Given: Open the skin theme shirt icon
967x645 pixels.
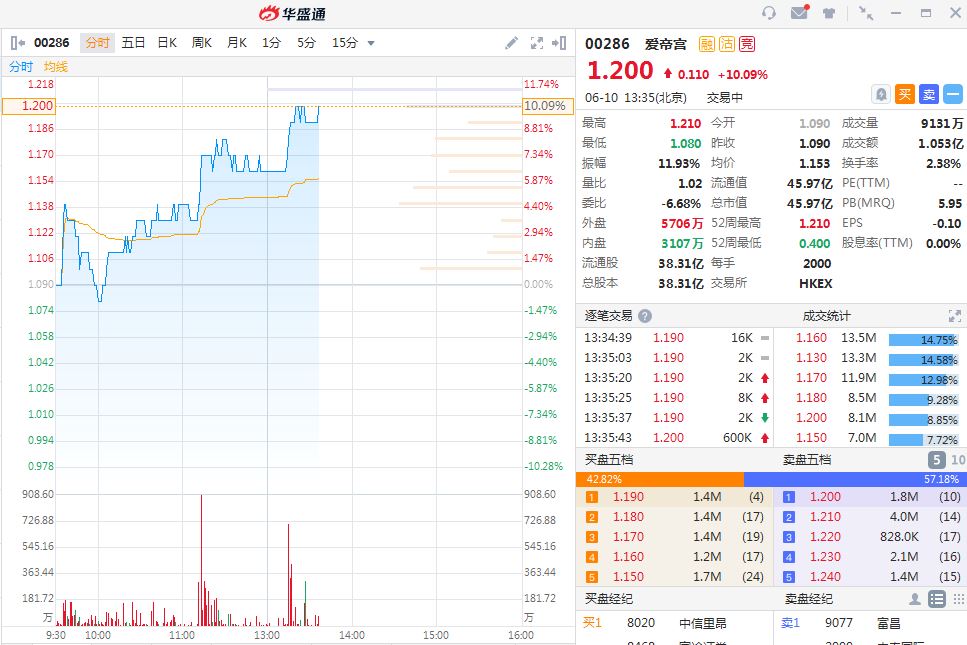Looking at the screenshot, I should coord(829,13).
